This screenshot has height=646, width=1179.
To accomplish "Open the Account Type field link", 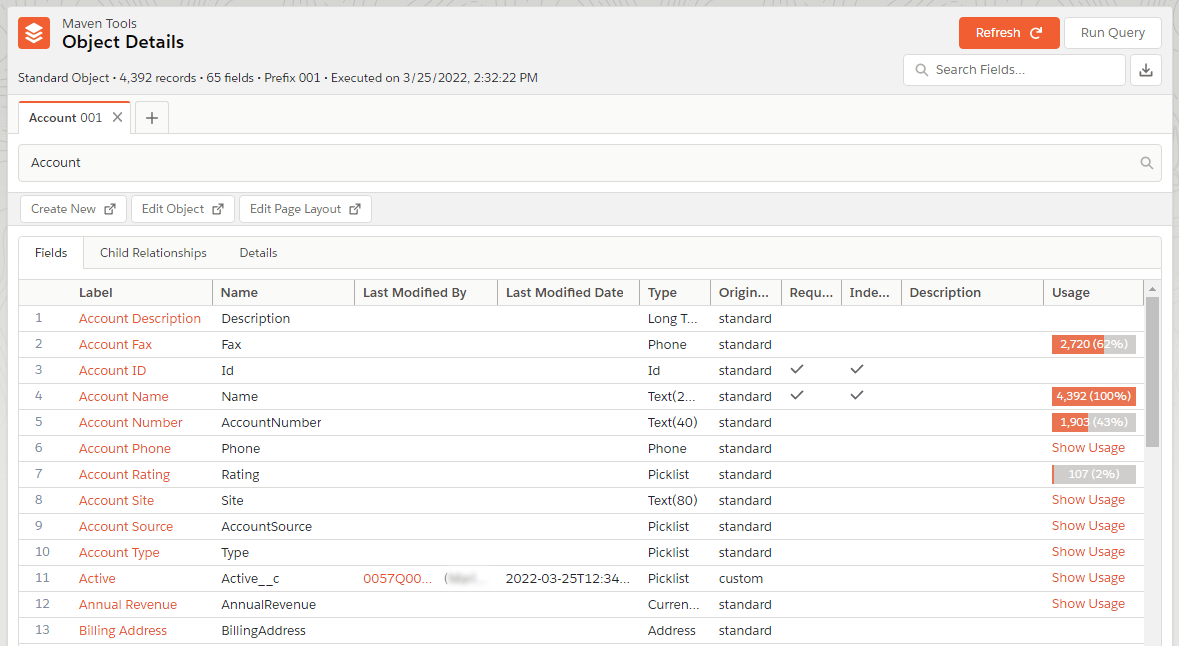I will pyautogui.click(x=119, y=553).
